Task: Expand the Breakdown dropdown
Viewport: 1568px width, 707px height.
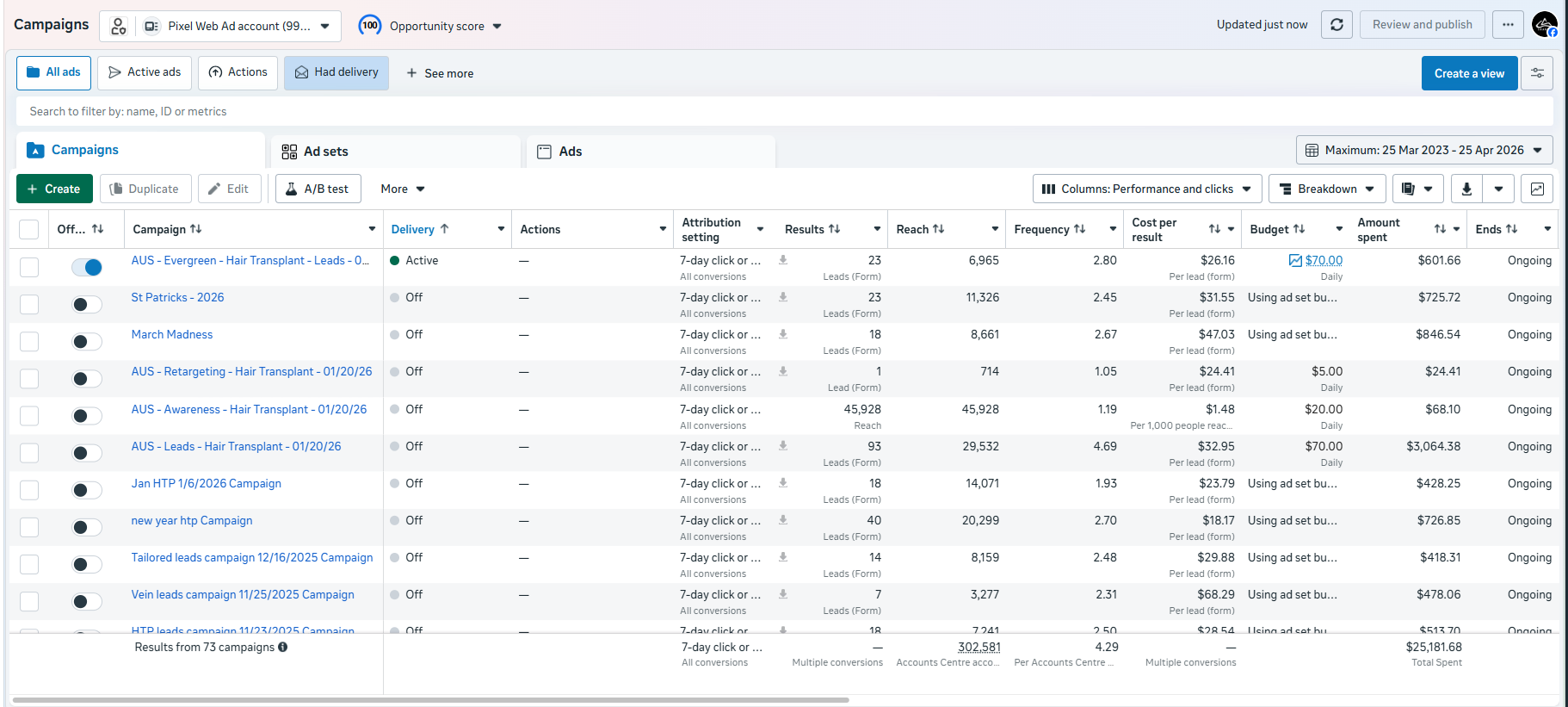Action: (1327, 189)
